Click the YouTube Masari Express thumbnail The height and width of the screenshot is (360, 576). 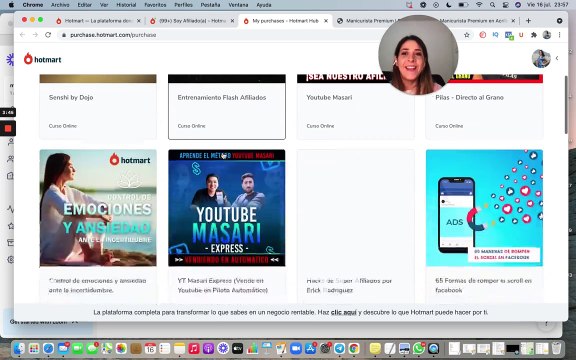227,208
